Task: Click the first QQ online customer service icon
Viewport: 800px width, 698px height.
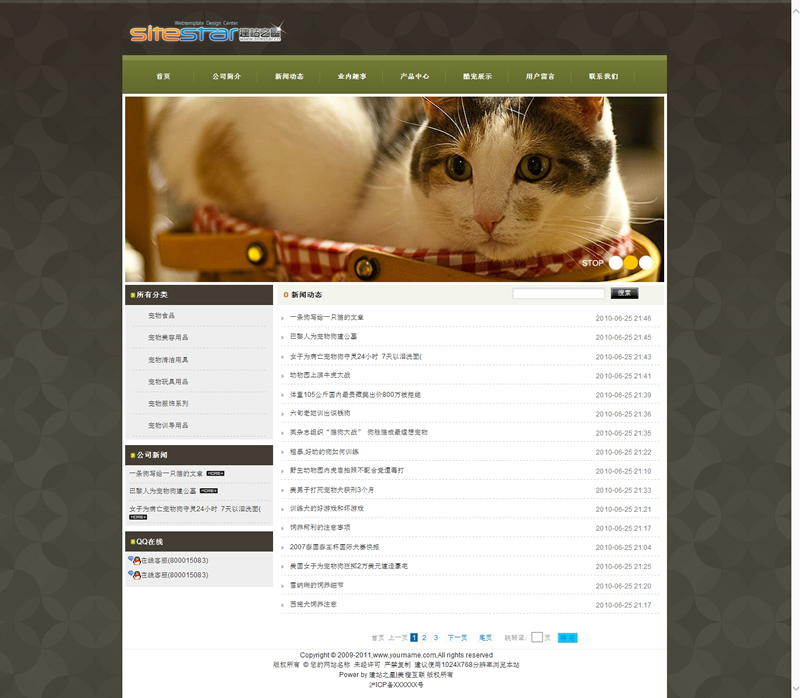Action: (135, 561)
